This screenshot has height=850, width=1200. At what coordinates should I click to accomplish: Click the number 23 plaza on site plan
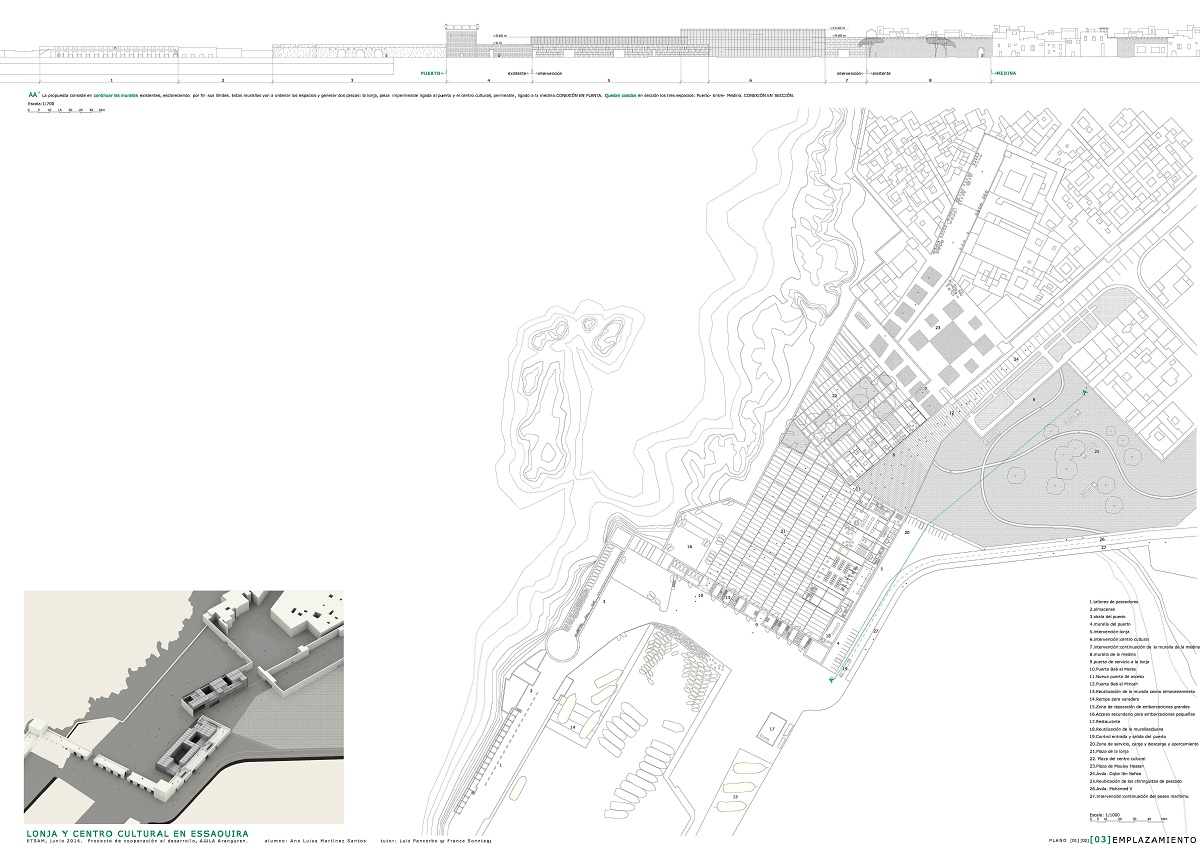point(938,328)
